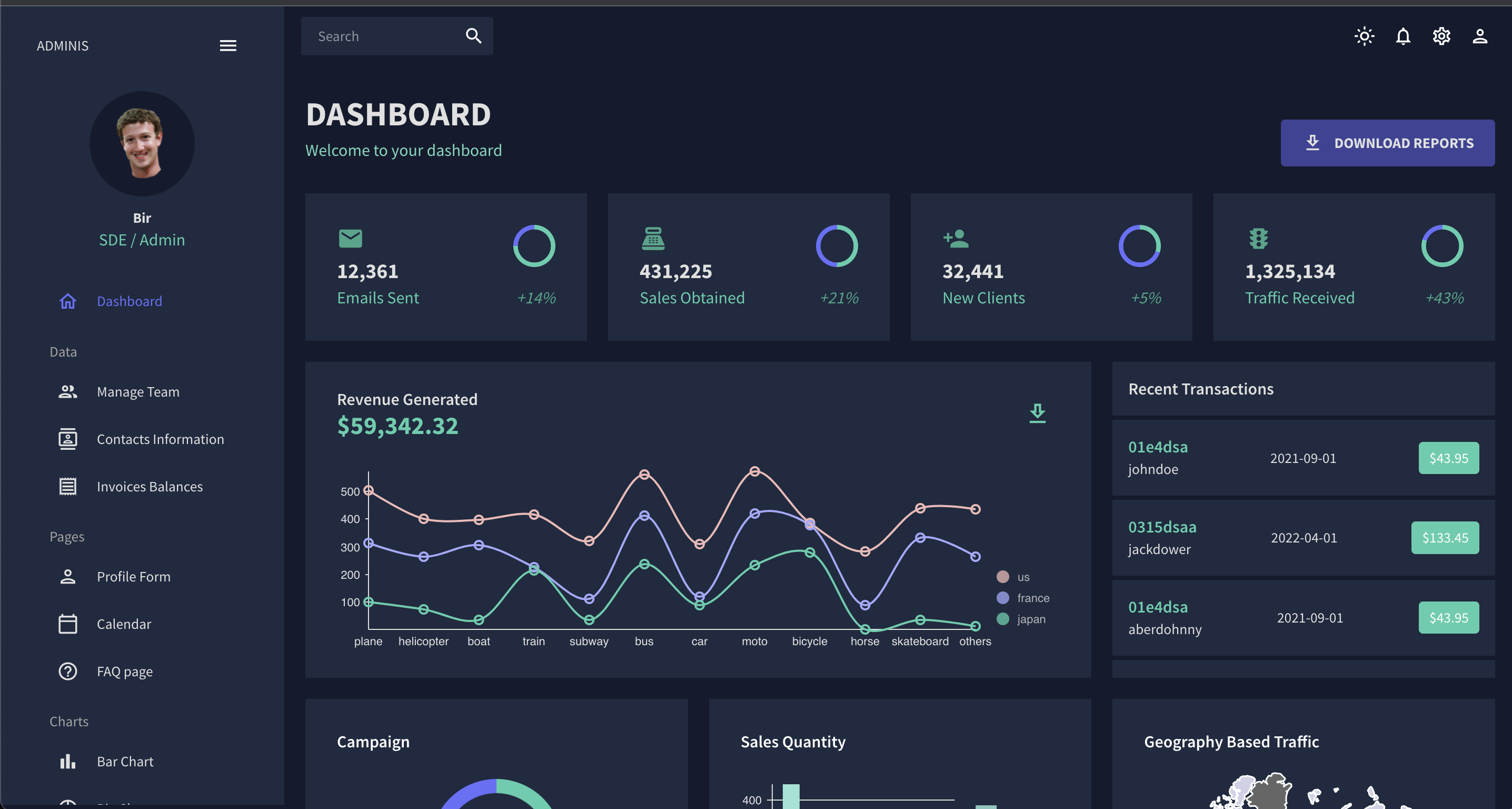The width and height of the screenshot is (1512, 809).
Task: Click the Traffic Received traffic-light icon
Action: point(1258,239)
